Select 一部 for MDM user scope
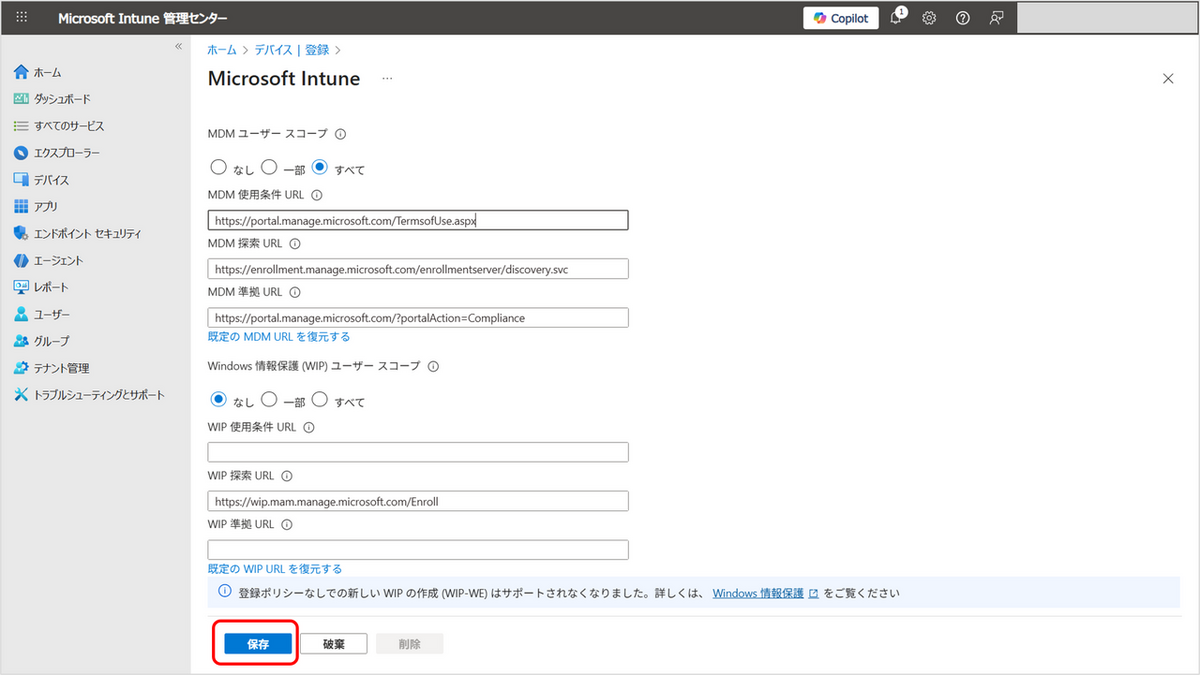1200x675 pixels. point(269,168)
